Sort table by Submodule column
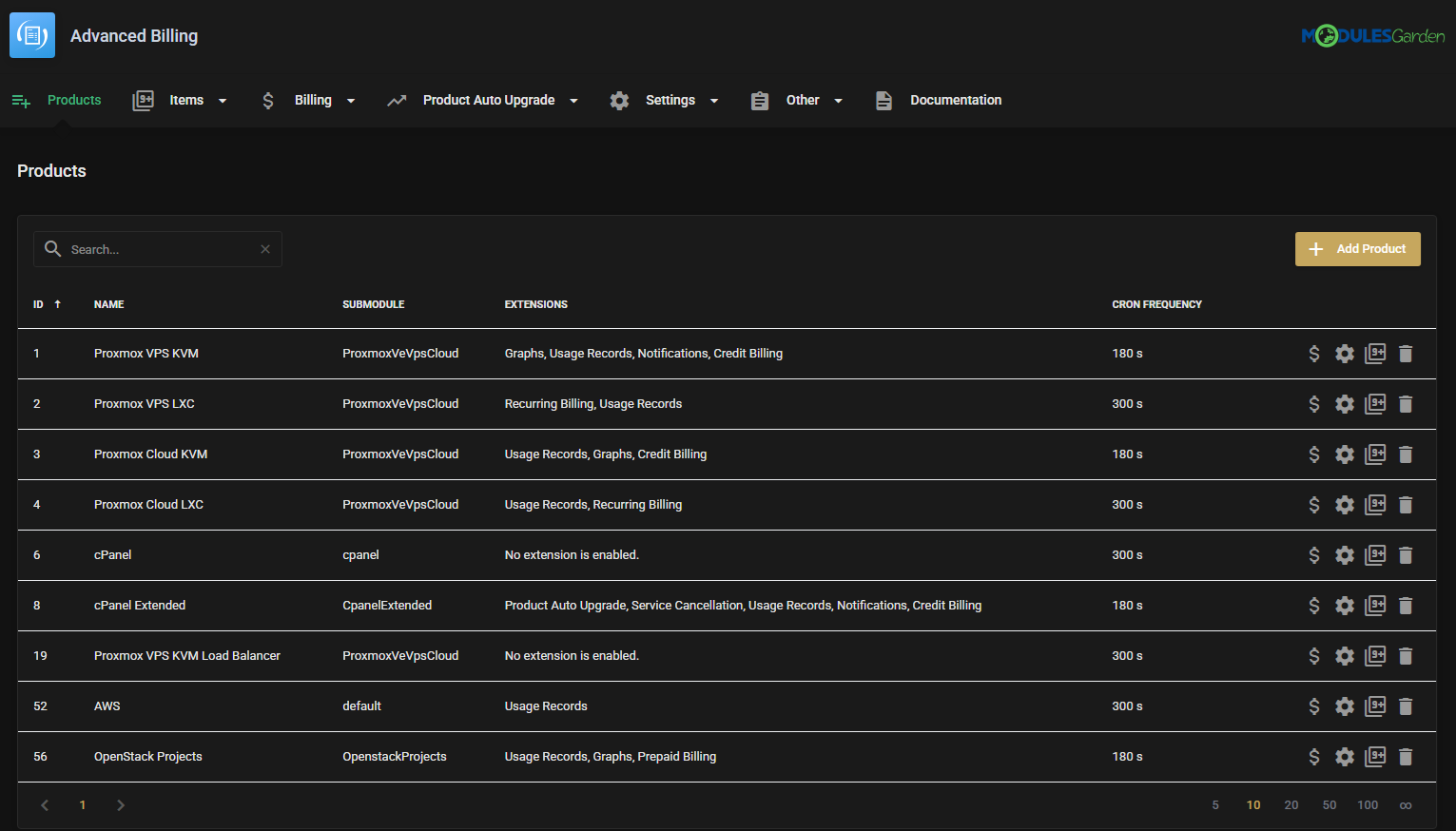 coord(374,304)
